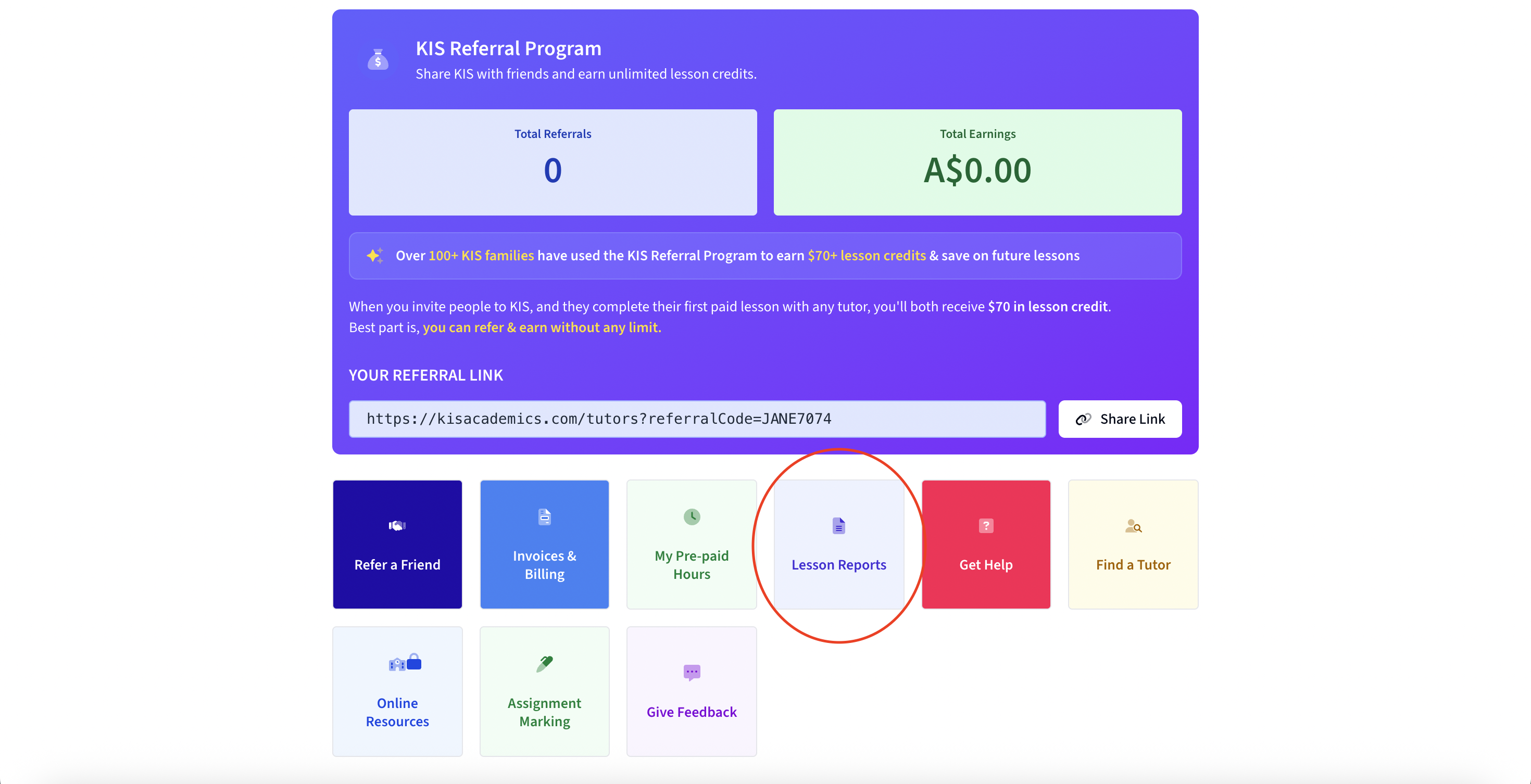Click the A$0.00 earnings amount
Image resolution: width=1531 pixels, height=784 pixels.
point(977,170)
